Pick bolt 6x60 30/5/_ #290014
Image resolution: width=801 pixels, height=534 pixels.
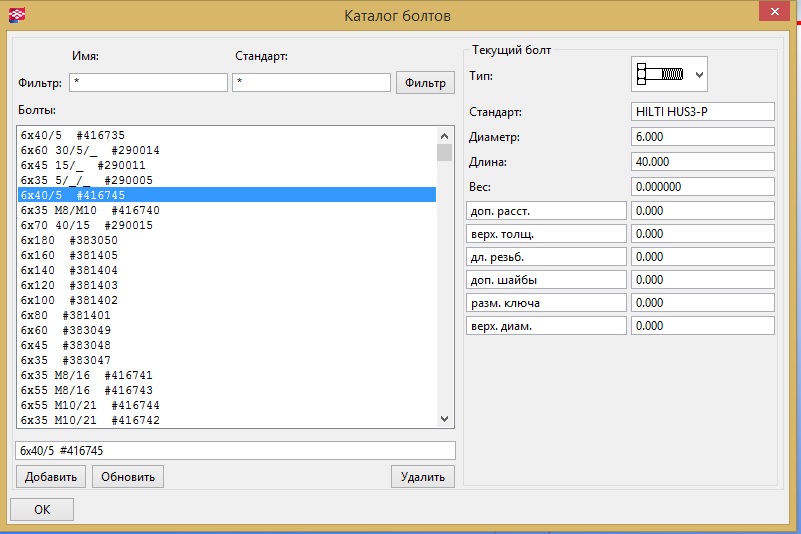(90, 151)
